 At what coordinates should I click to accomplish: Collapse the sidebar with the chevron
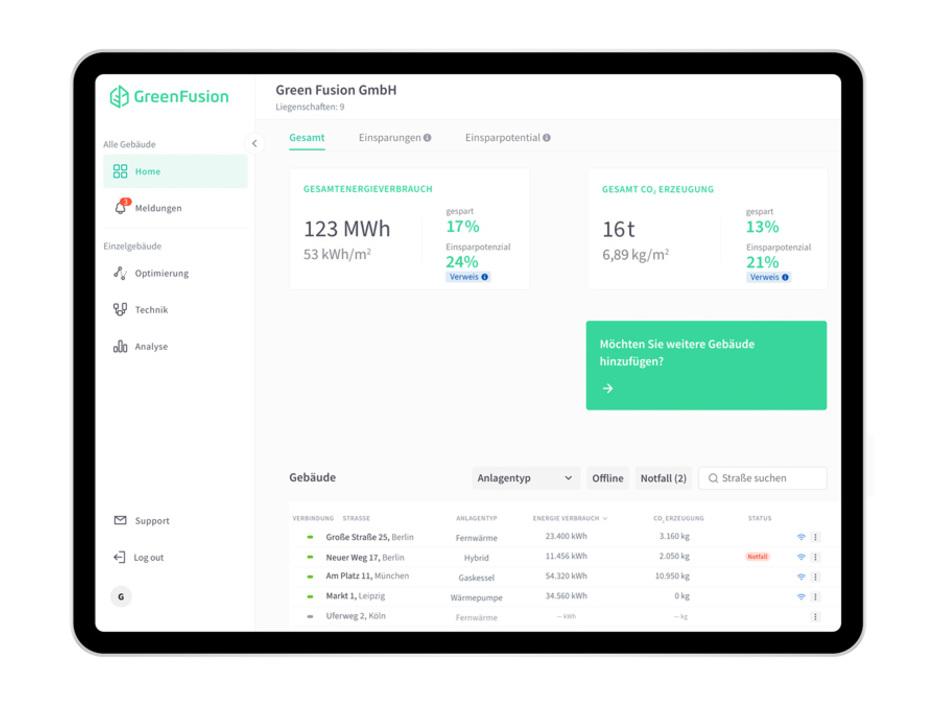pyautogui.click(x=254, y=143)
